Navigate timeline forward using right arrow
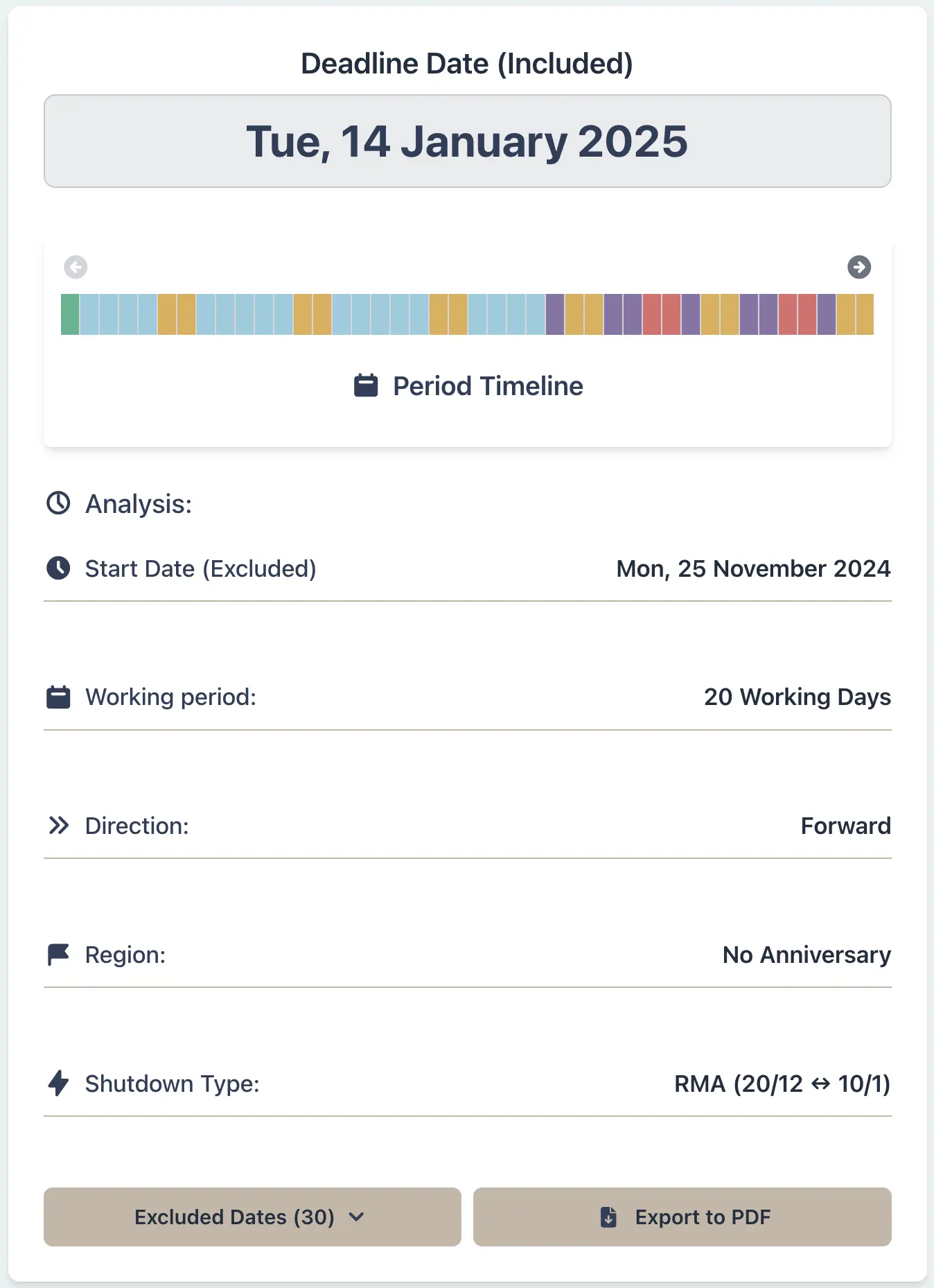 click(x=859, y=268)
